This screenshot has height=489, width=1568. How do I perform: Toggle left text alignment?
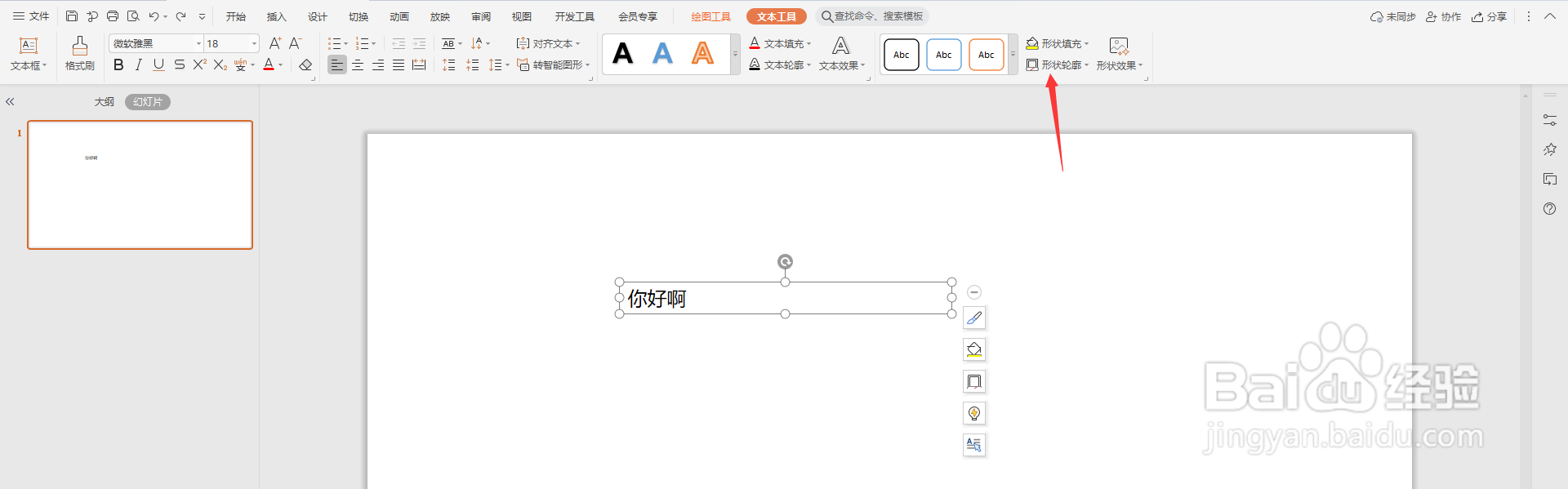pos(337,64)
